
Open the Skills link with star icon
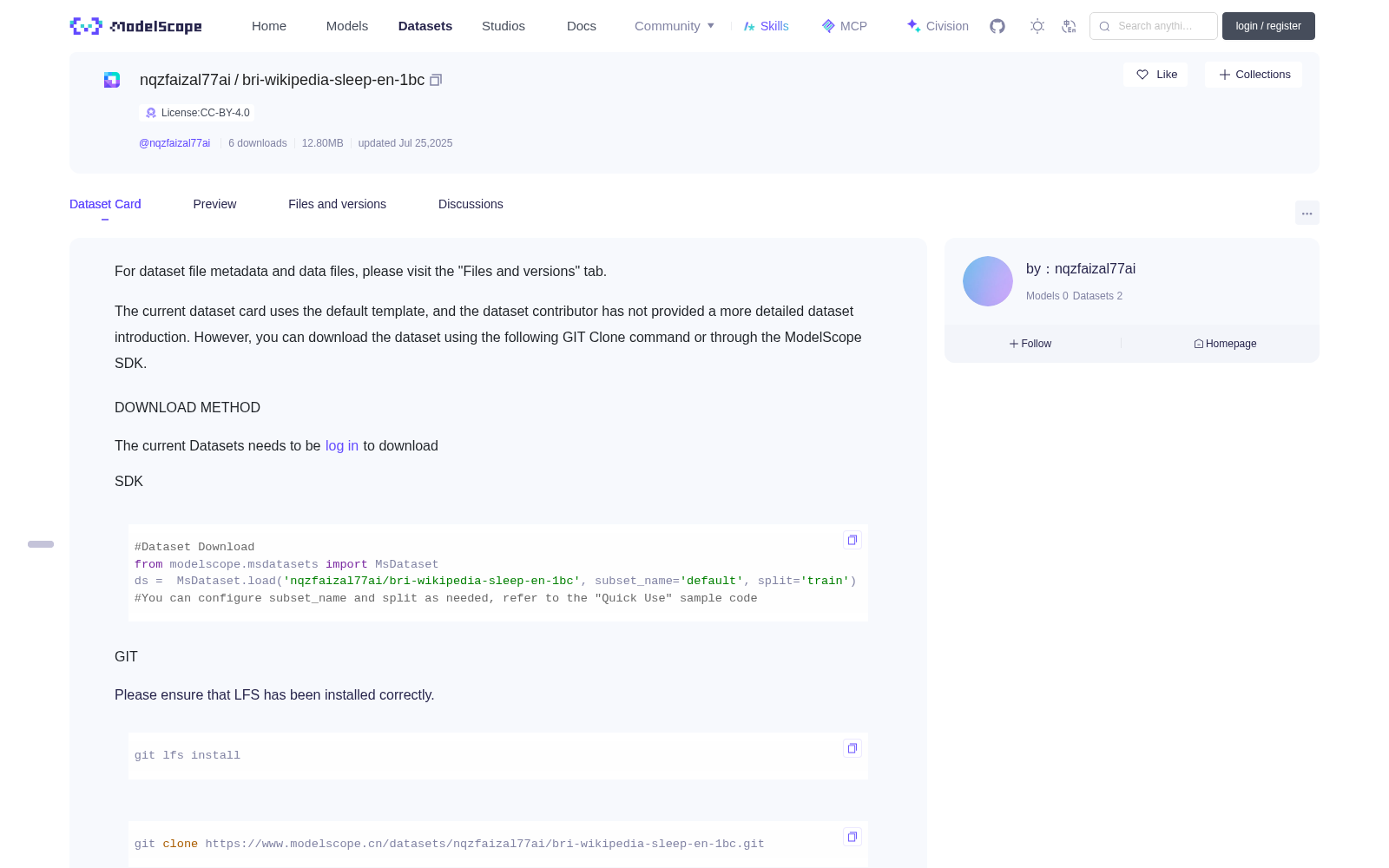767,26
